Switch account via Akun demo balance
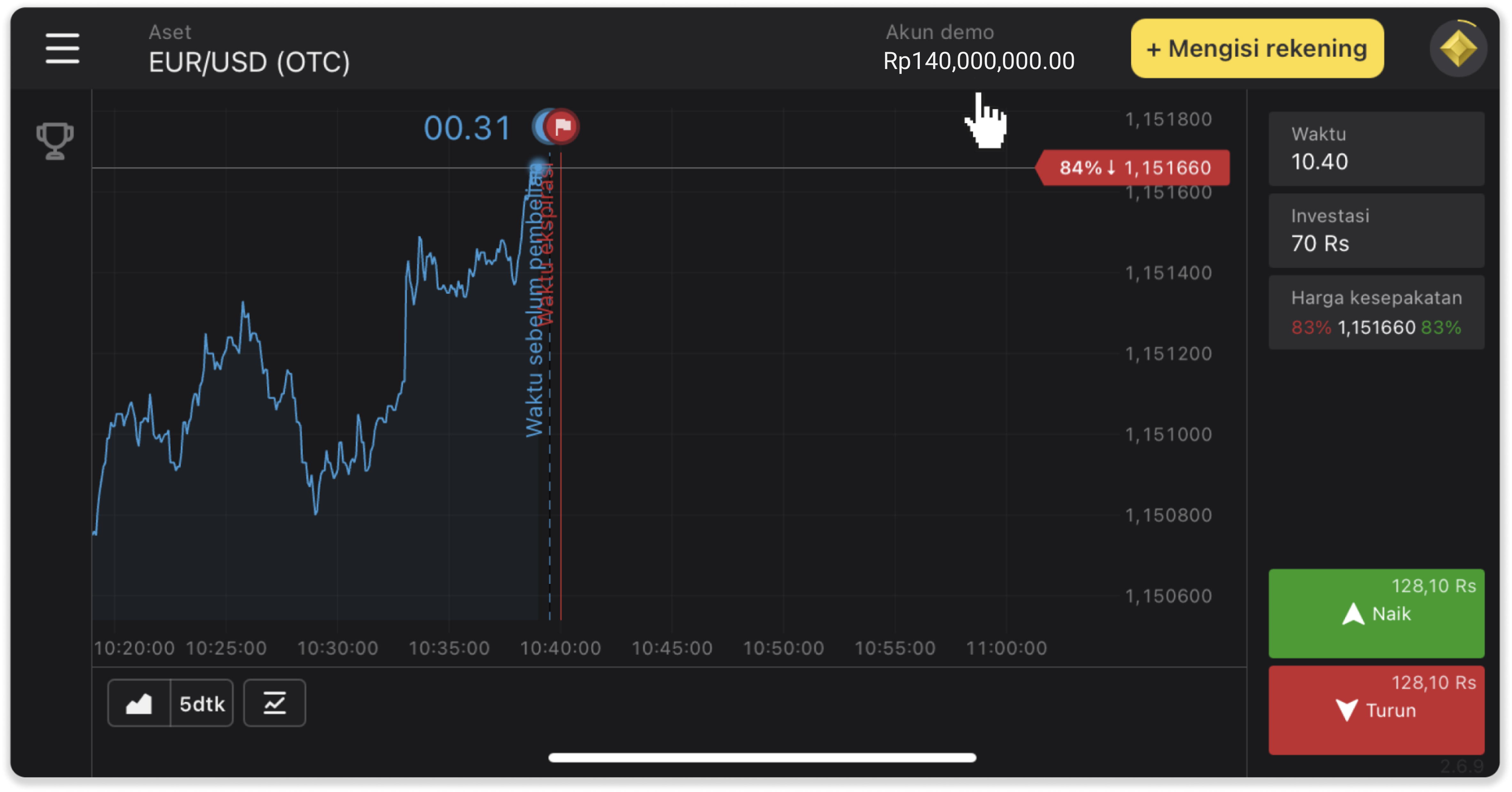 coord(979,49)
